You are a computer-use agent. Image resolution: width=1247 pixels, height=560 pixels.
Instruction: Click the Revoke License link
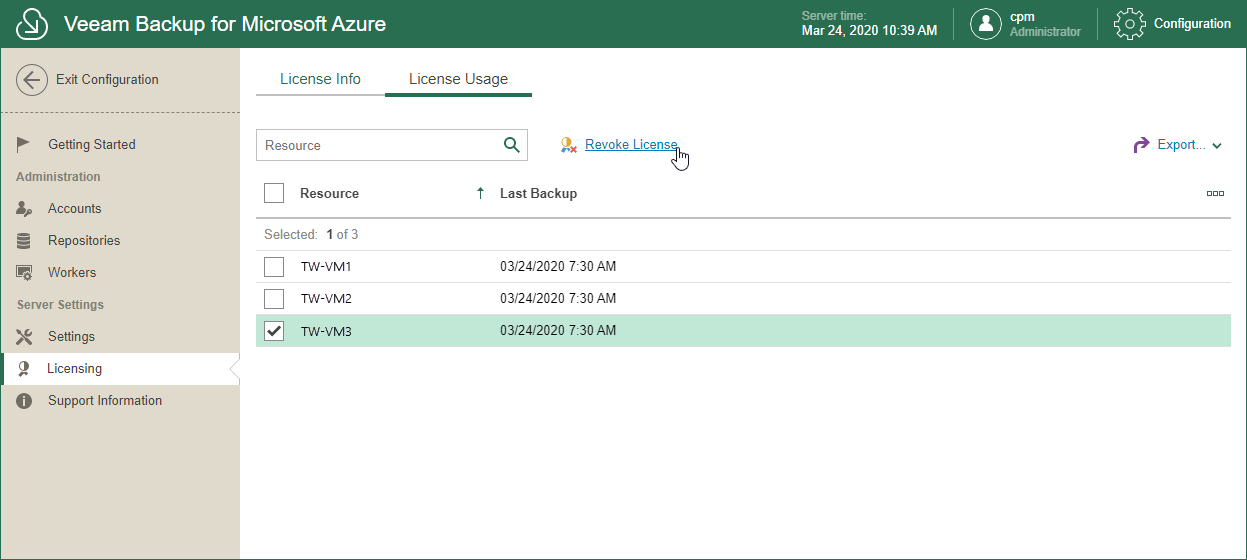pos(631,145)
